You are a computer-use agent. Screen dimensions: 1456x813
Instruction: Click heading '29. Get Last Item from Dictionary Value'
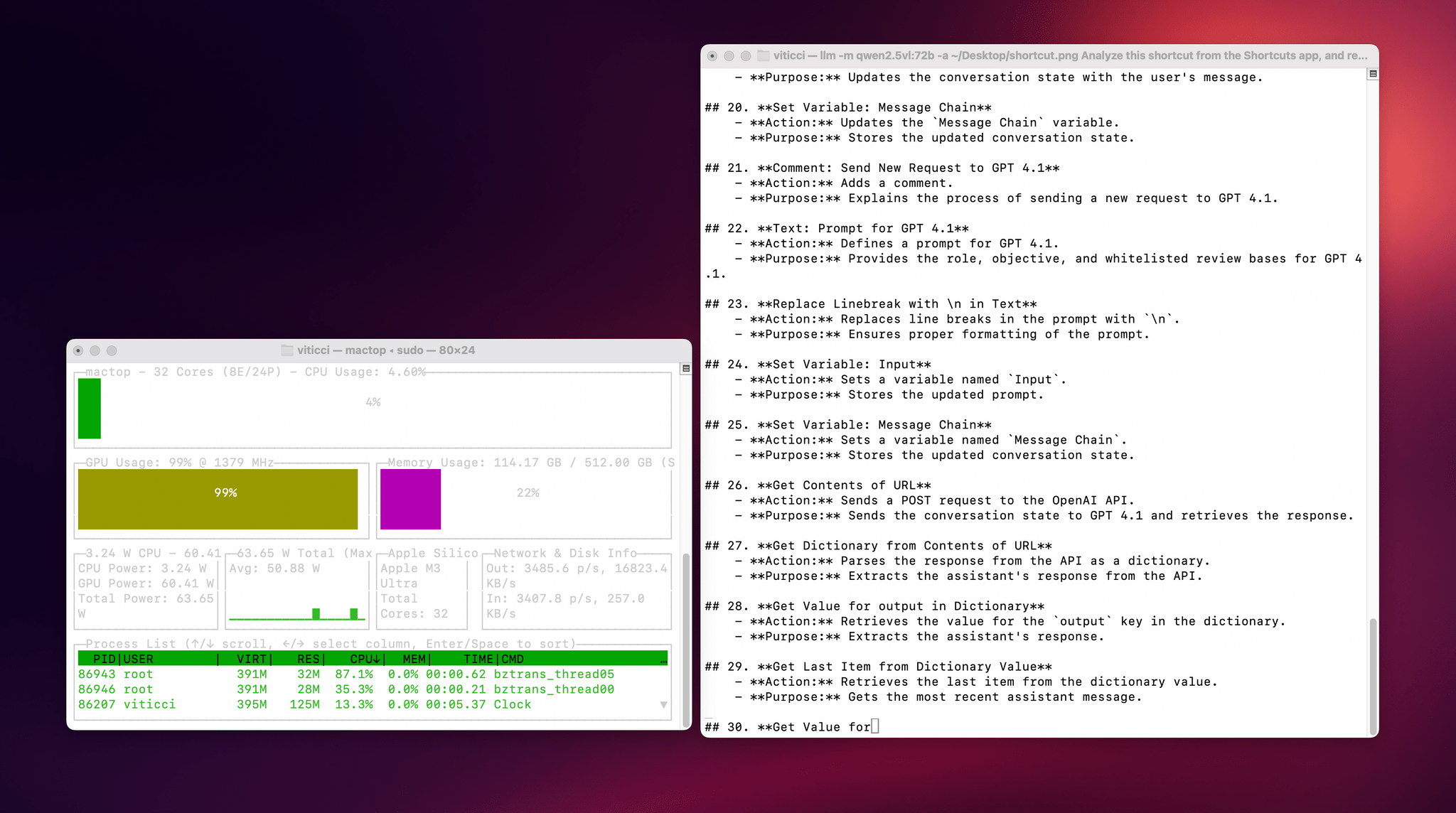pos(879,667)
